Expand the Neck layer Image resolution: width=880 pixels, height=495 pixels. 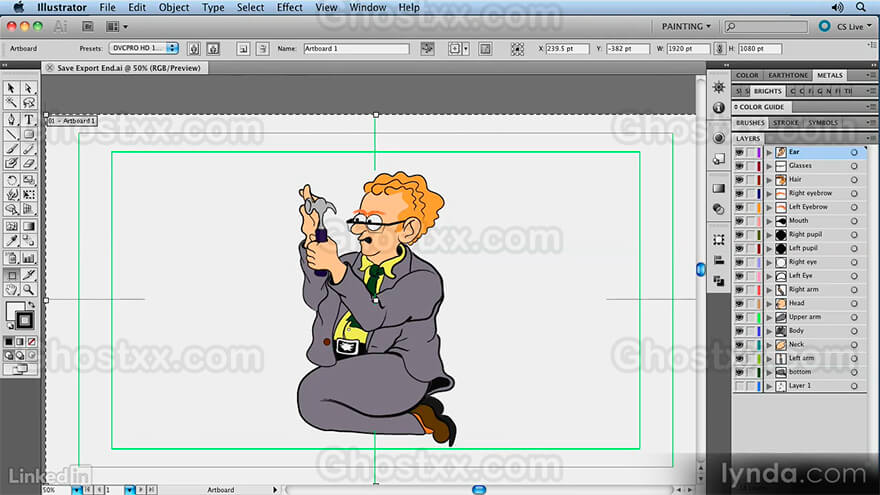tap(769, 345)
